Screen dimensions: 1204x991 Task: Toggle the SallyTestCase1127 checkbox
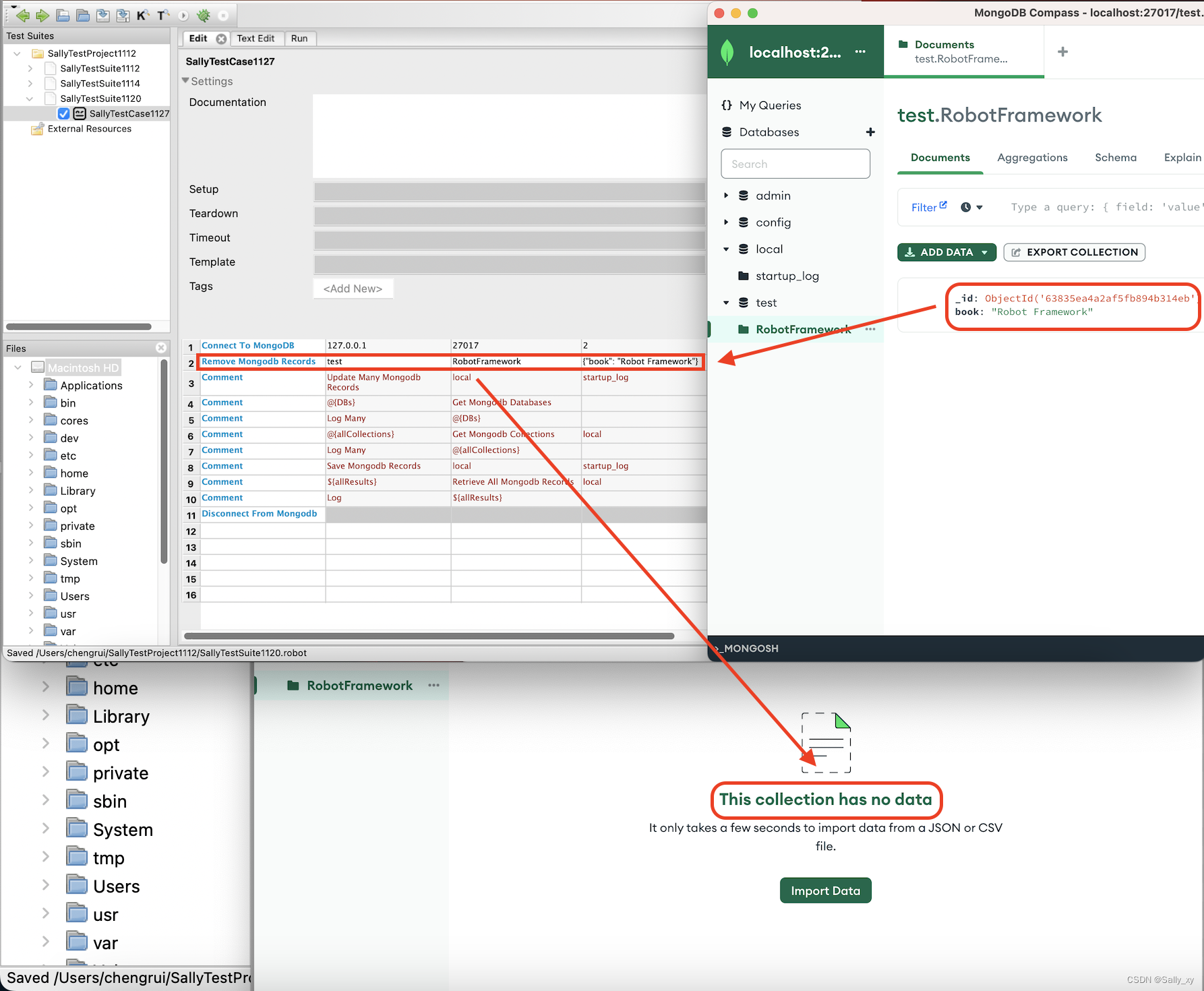63,113
